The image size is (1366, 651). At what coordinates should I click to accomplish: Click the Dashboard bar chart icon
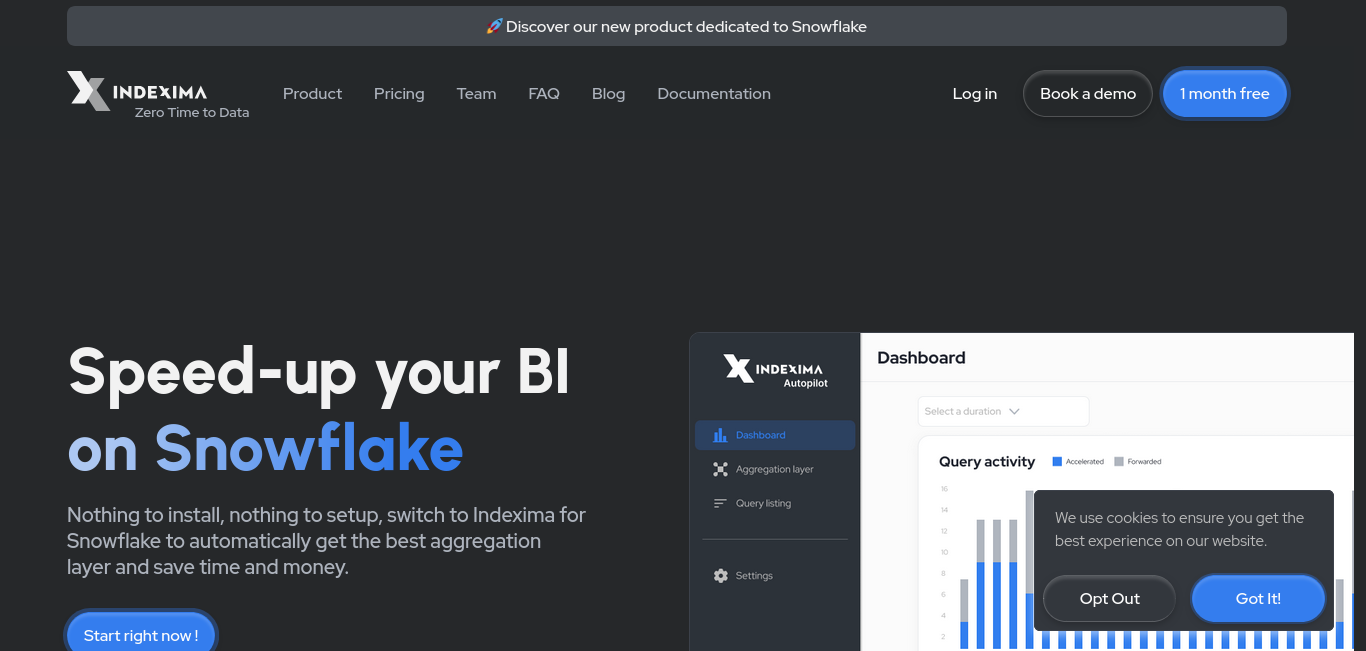click(x=720, y=435)
